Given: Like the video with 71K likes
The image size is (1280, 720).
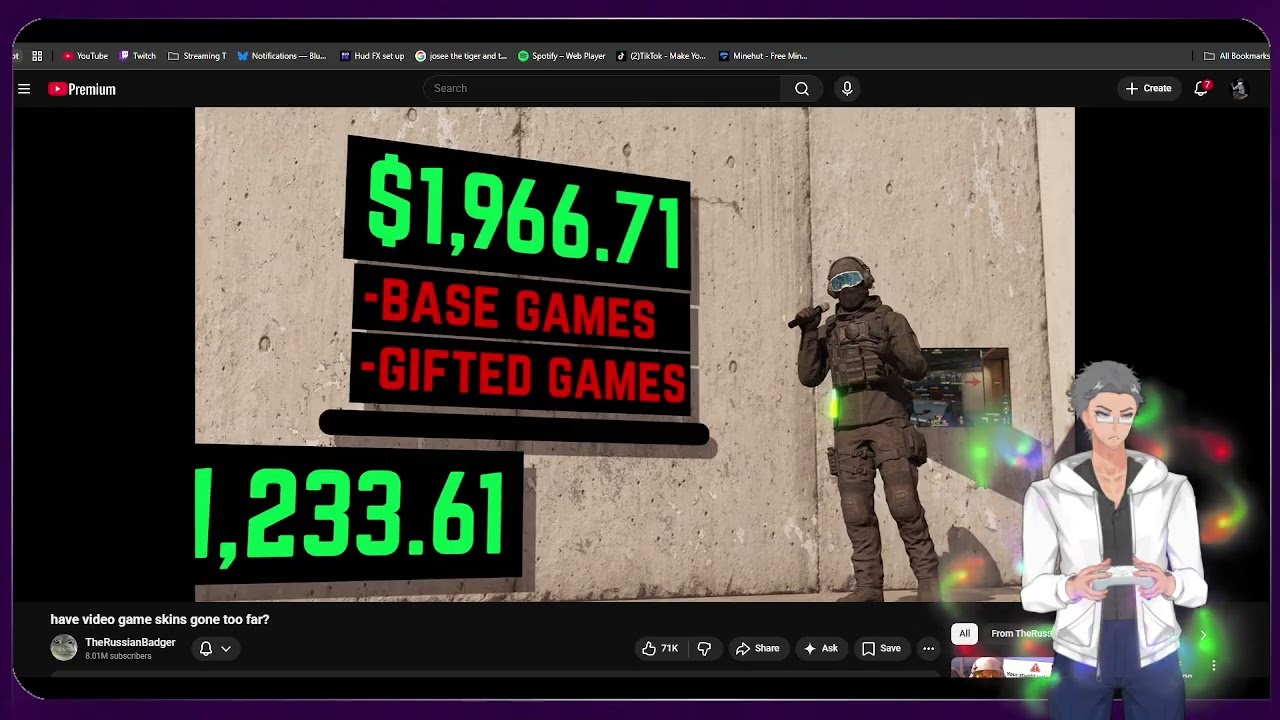Looking at the screenshot, I should (660, 649).
